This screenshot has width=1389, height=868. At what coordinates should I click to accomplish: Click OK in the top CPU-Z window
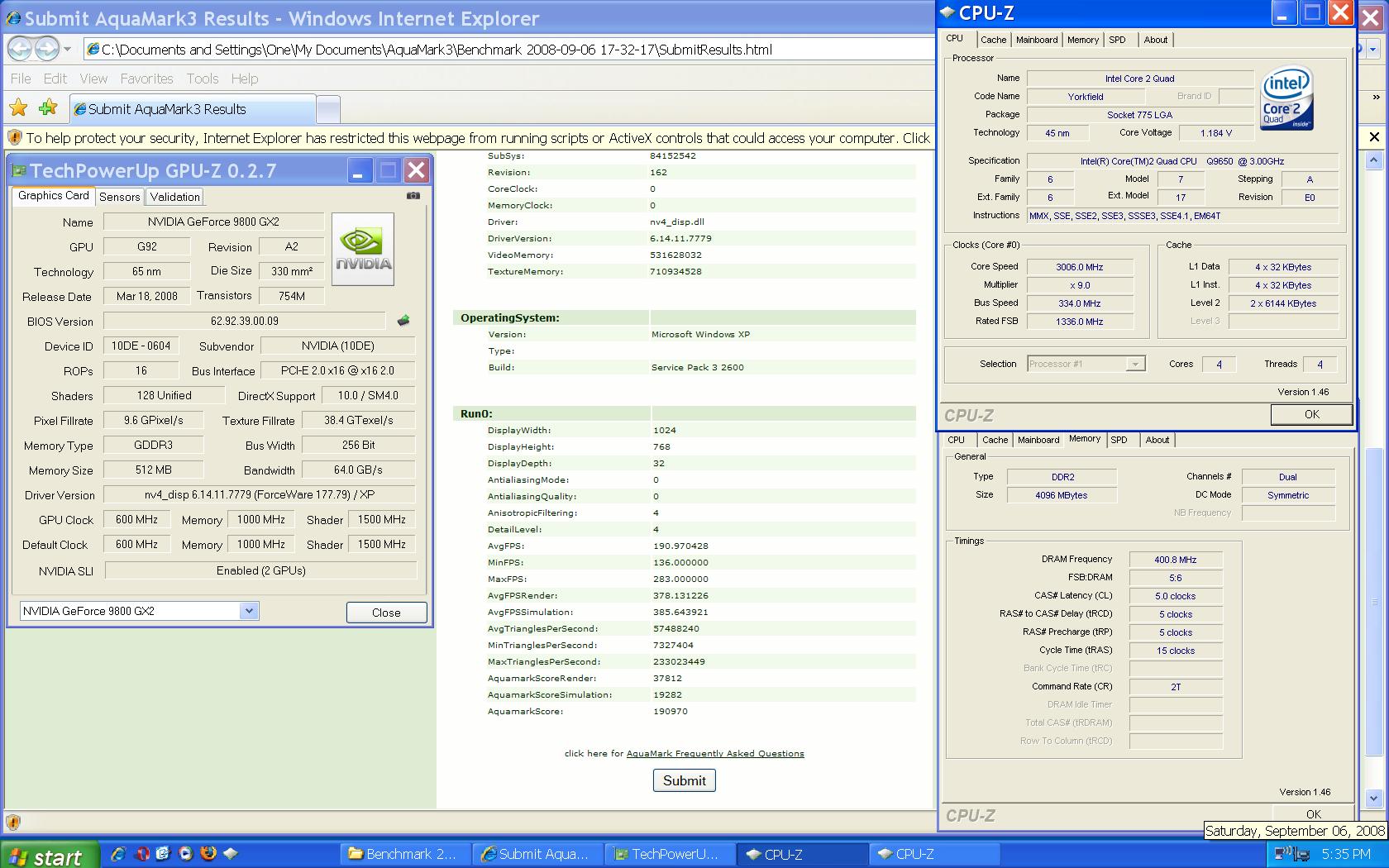point(1311,414)
